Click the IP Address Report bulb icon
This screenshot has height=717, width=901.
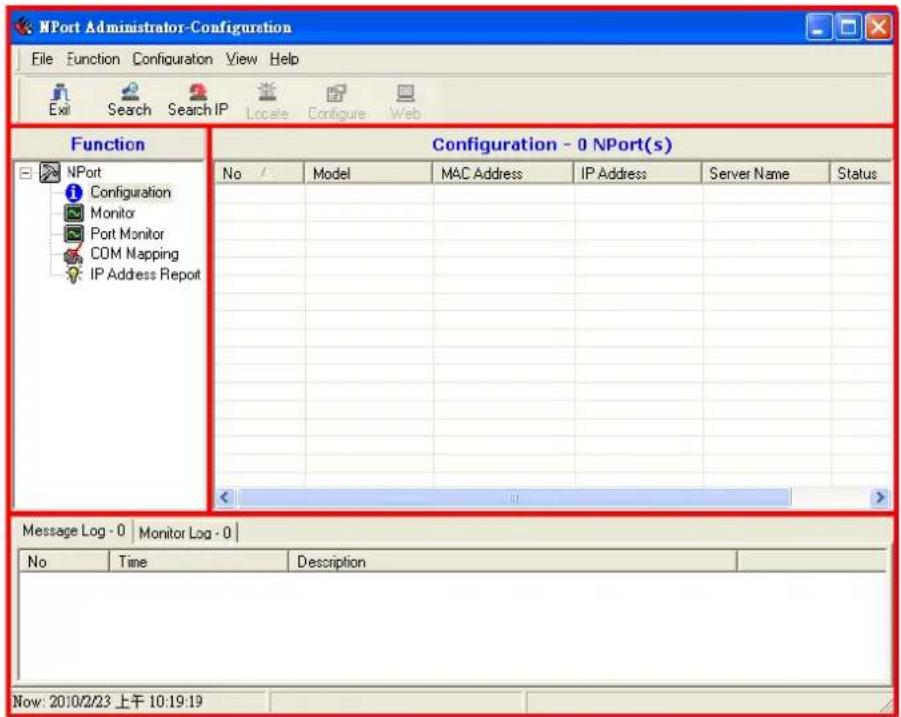(x=74, y=275)
